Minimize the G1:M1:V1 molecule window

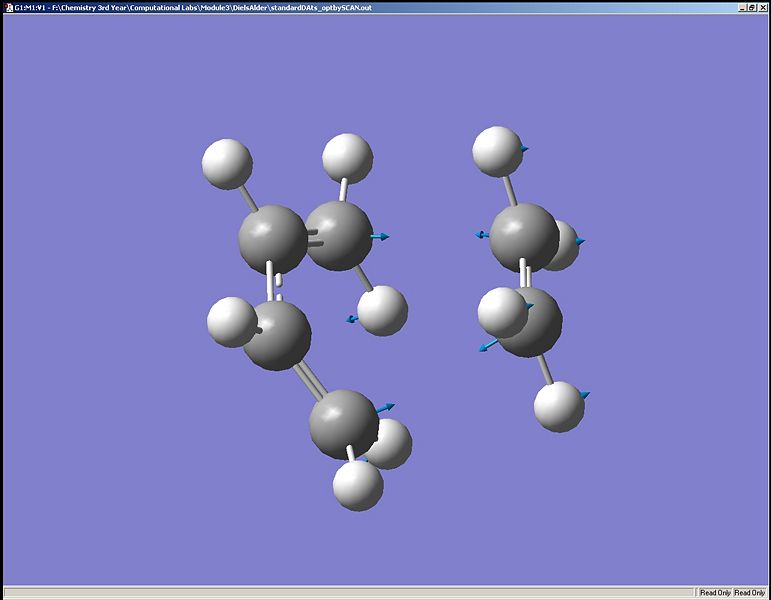[x=741, y=7]
